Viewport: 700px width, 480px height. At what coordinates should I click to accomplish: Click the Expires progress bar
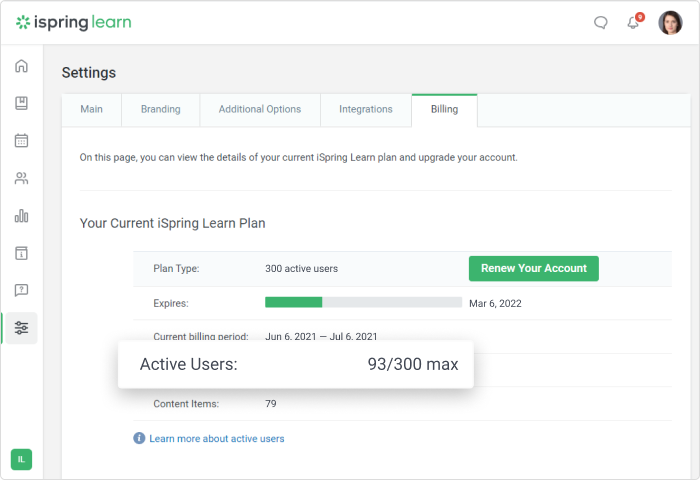(x=363, y=302)
